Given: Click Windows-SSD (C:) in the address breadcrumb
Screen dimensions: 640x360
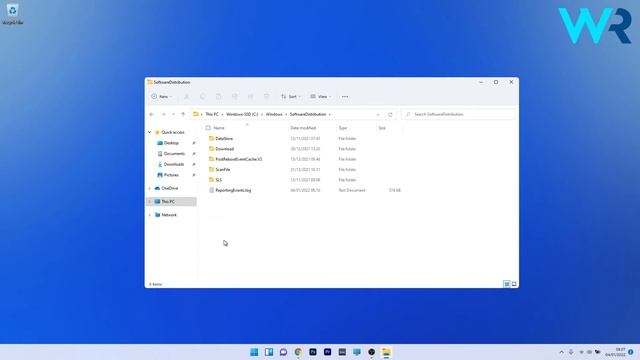Looking at the screenshot, I should pos(242,114).
